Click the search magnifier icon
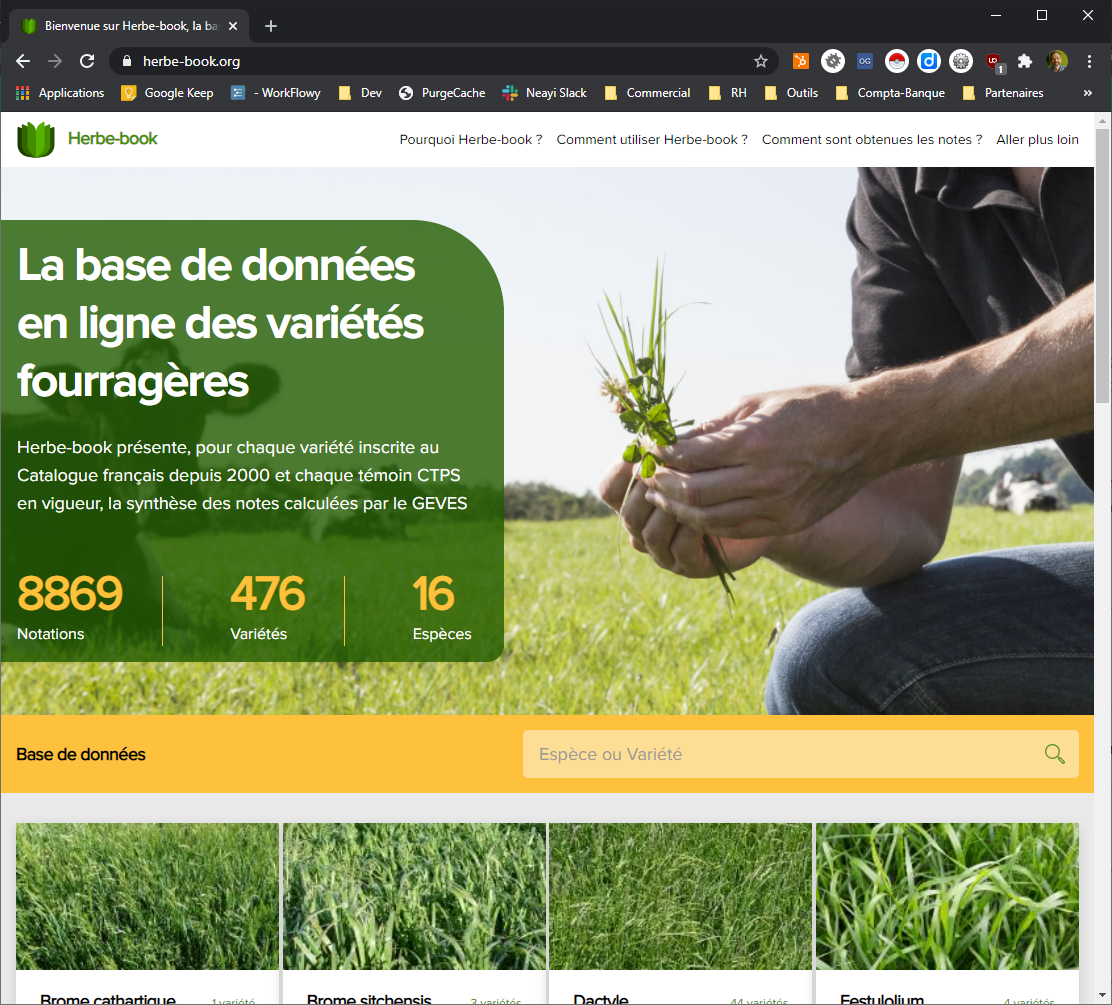 coord(1054,754)
